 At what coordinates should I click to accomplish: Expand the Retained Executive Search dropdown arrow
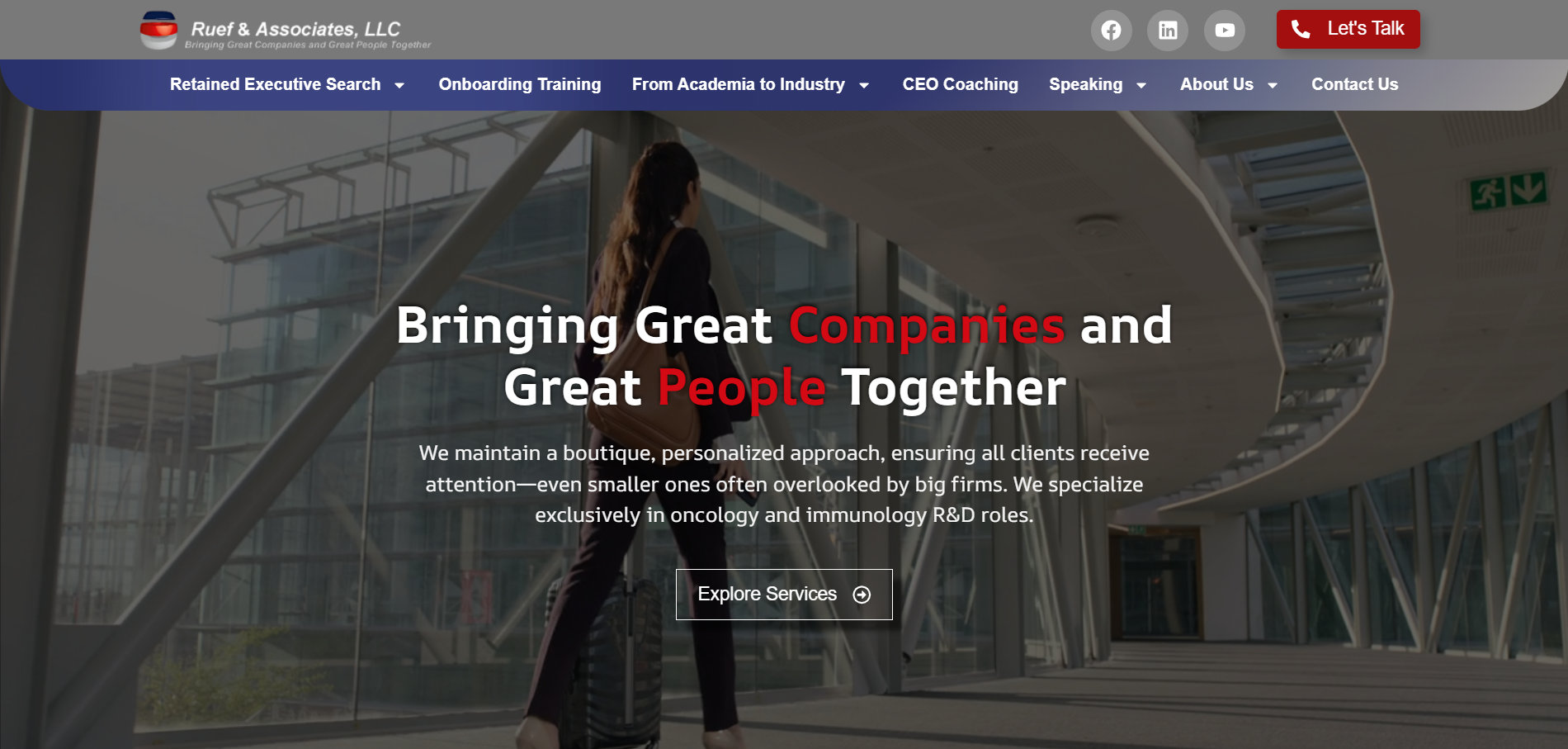tap(399, 85)
